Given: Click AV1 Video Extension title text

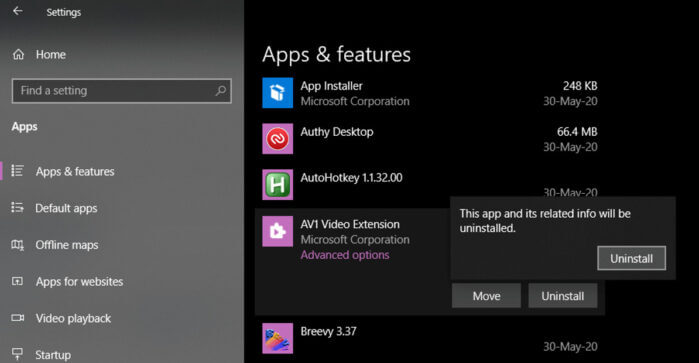Looking at the screenshot, I should (350, 224).
